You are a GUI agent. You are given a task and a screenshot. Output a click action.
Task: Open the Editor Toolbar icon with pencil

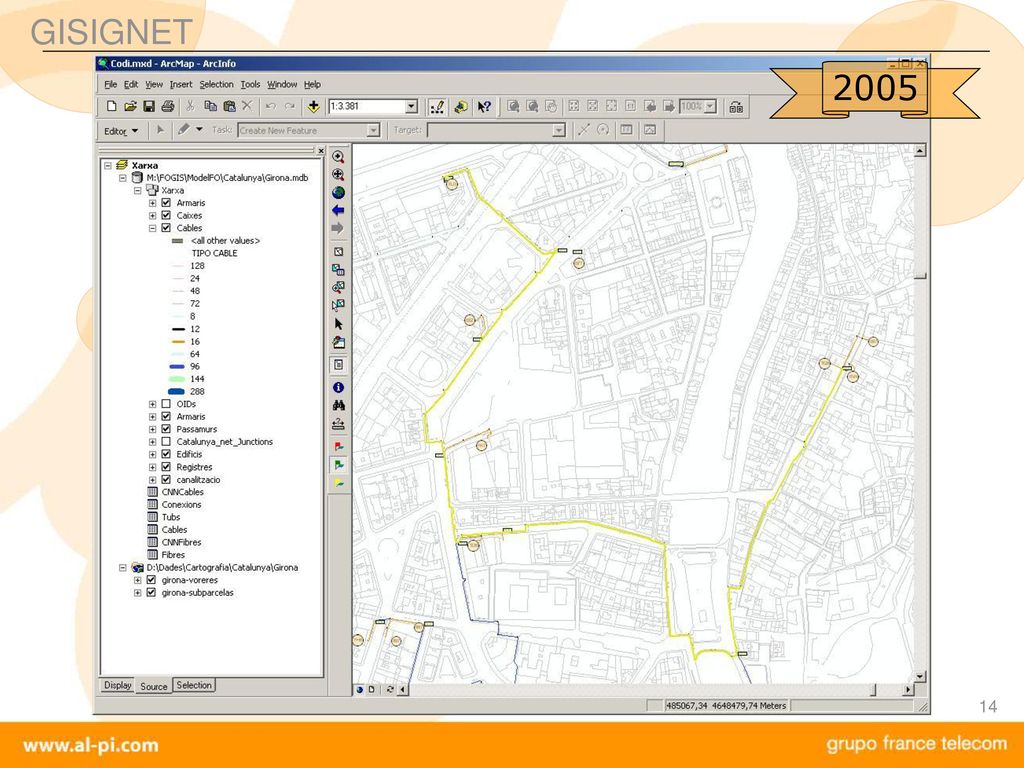(x=437, y=106)
